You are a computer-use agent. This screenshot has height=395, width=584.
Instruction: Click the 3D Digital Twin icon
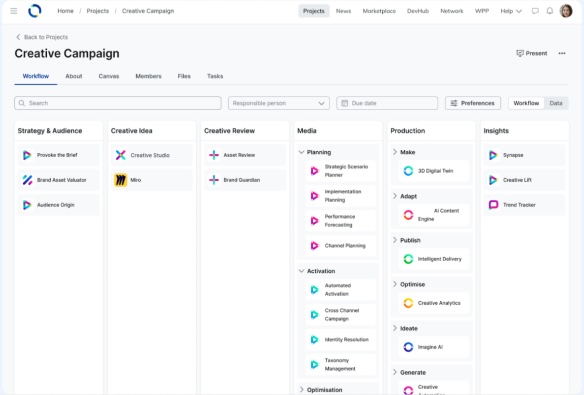pyautogui.click(x=408, y=171)
